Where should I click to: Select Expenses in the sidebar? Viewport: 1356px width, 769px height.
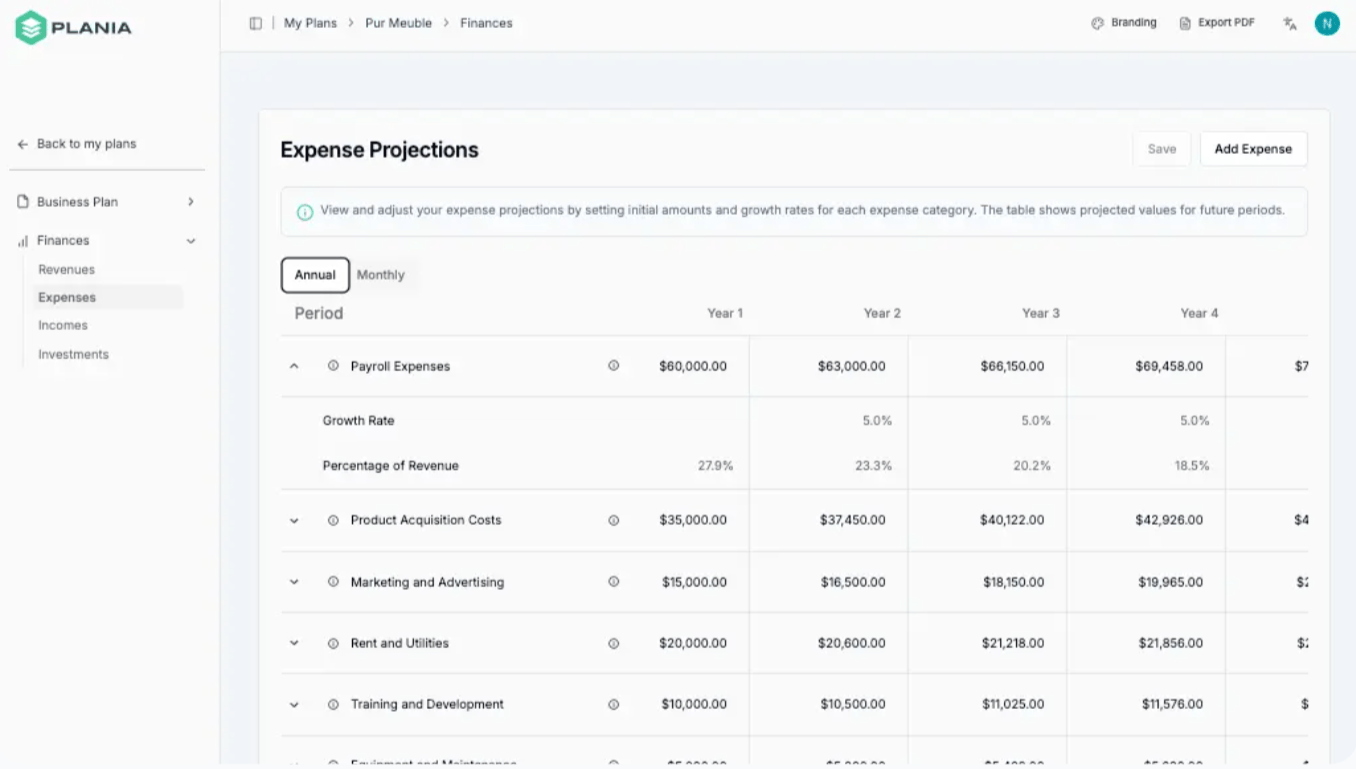pyautogui.click(x=107, y=297)
